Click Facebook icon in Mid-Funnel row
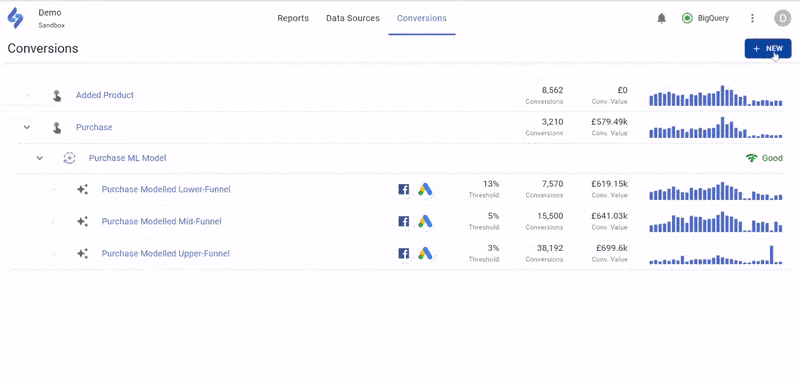The width and height of the screenshot is (800, 383). 404,221
